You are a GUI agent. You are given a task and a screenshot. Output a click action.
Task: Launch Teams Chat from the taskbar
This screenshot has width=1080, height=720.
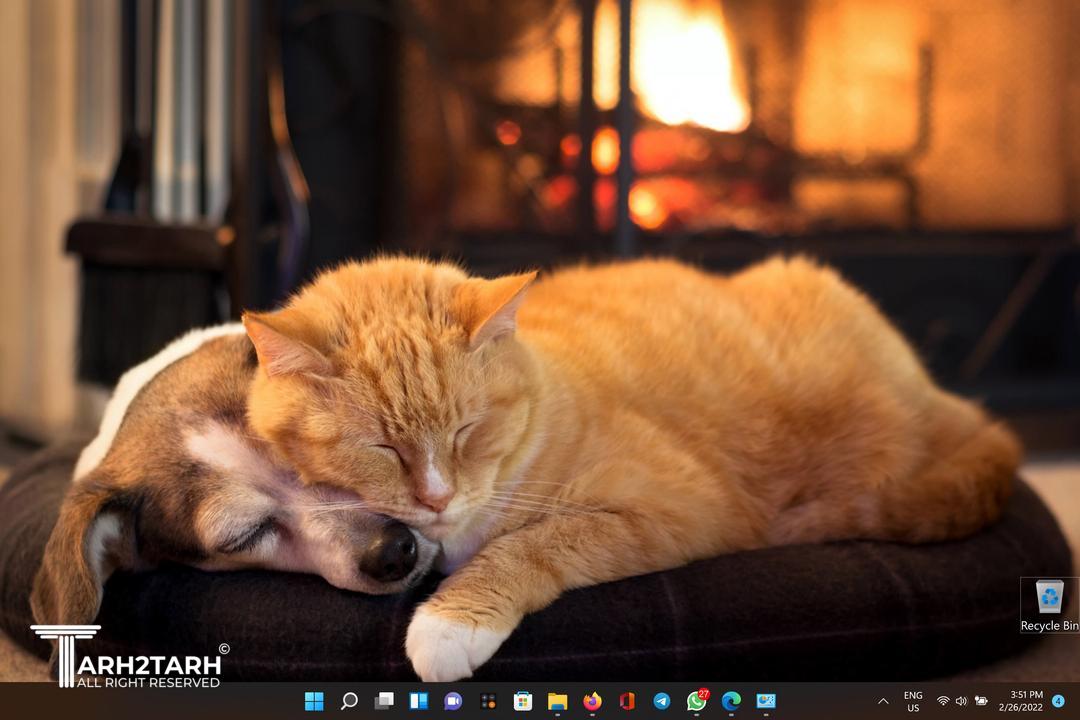point(453,701)
